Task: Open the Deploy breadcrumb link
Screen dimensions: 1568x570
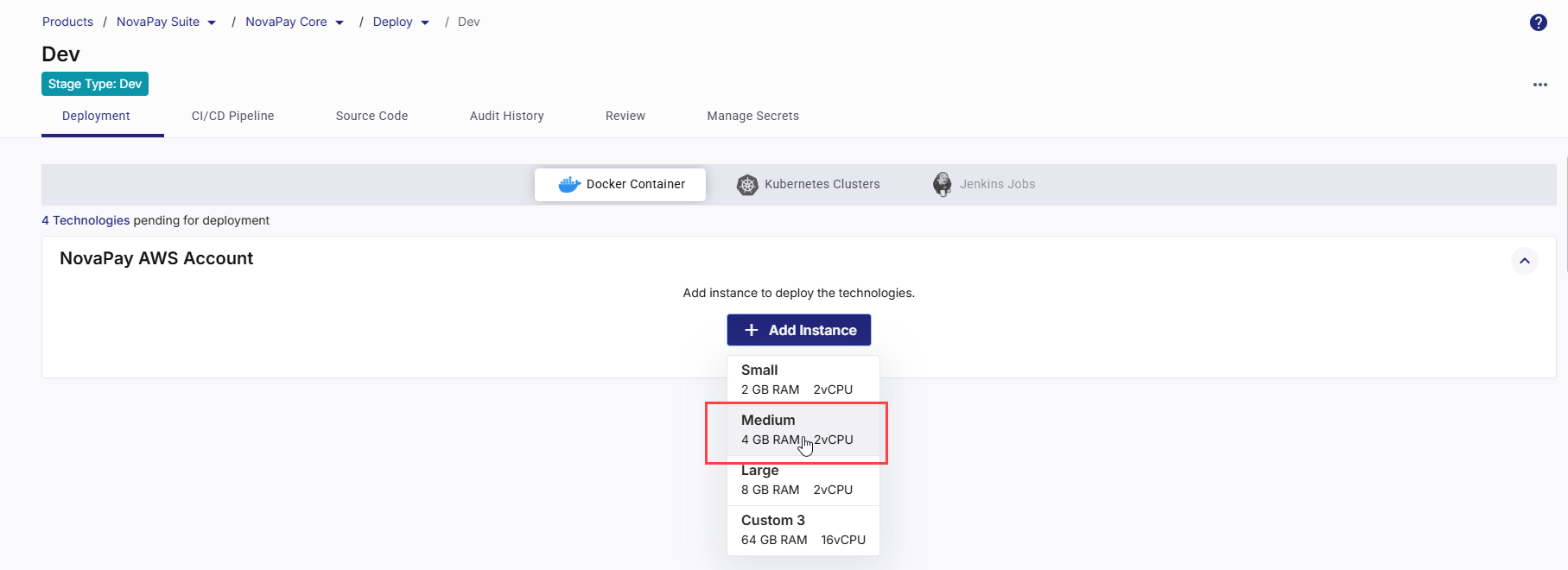Action: [392, 22]
